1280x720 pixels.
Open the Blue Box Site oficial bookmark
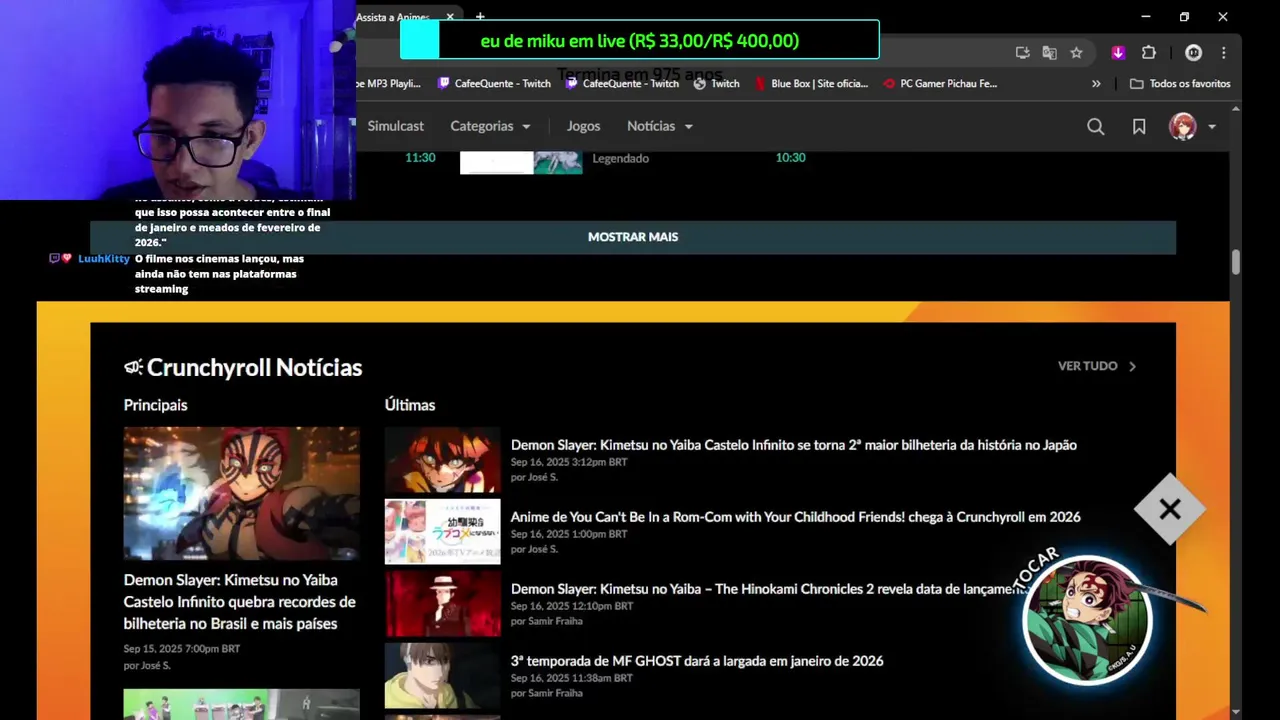click(x=811, y=84)
